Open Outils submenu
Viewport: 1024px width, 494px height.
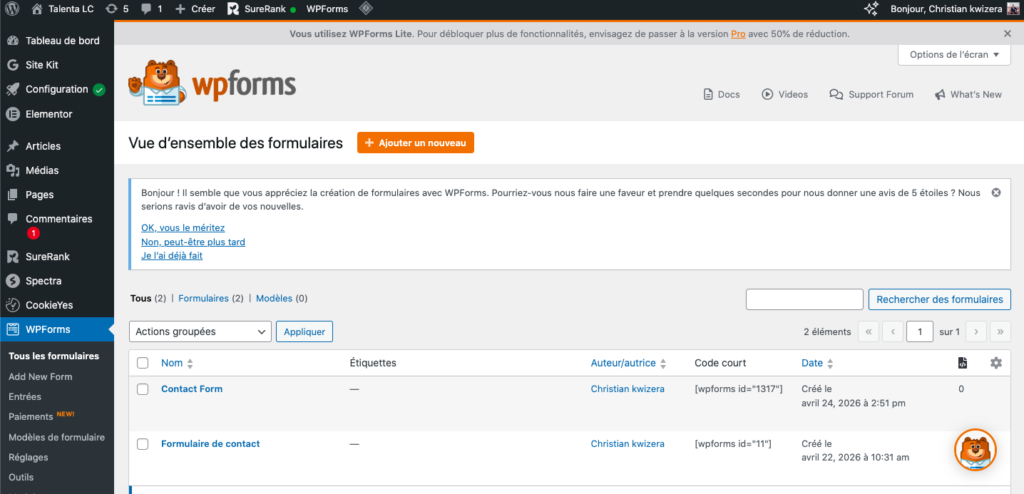point(21,477)
